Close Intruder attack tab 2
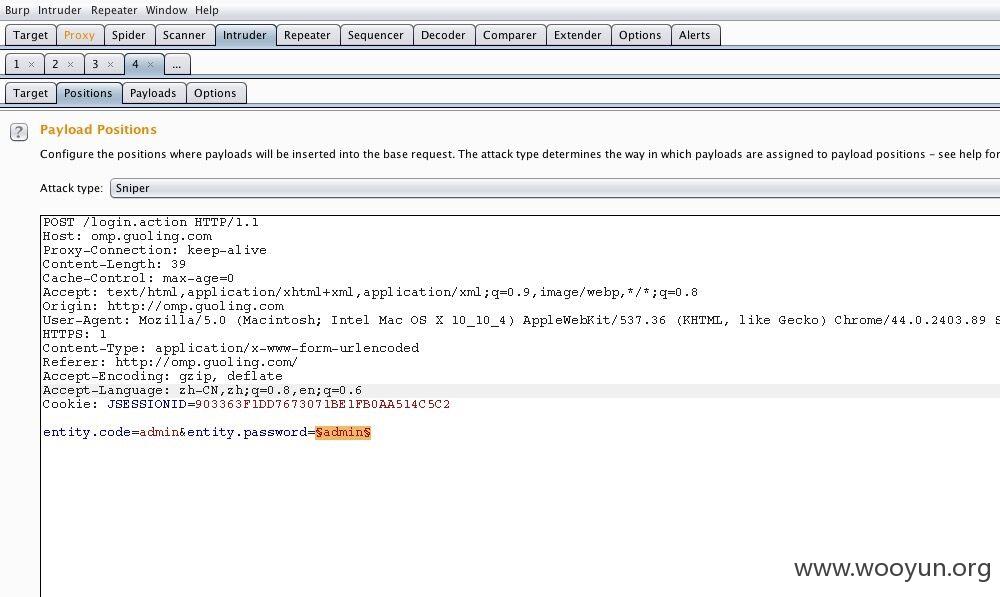Image resolution: width=1000 pixels, height=597 pixels. [x=71, y=64]
